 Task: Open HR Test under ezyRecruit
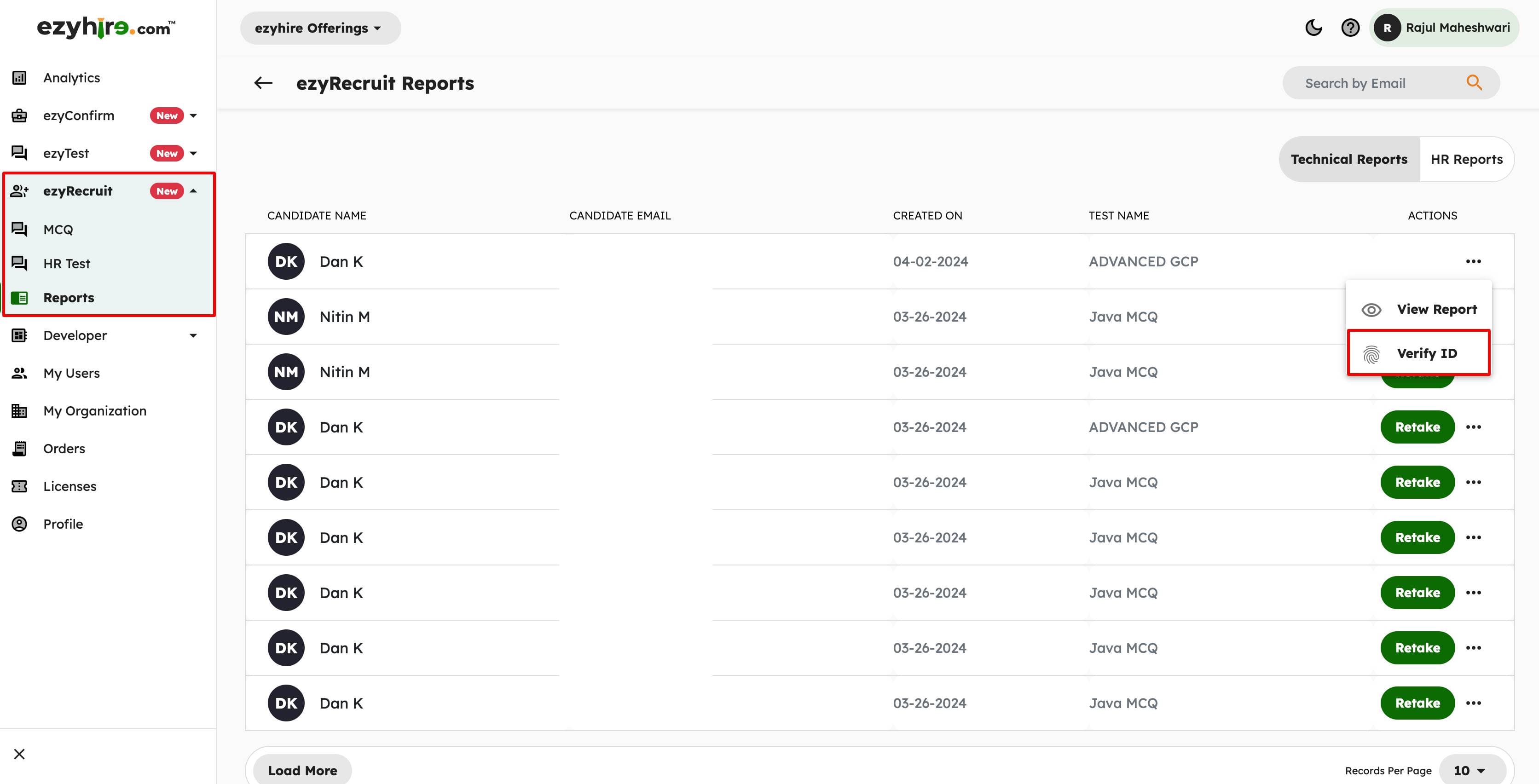pyautogui.click(x=66, y=264)
